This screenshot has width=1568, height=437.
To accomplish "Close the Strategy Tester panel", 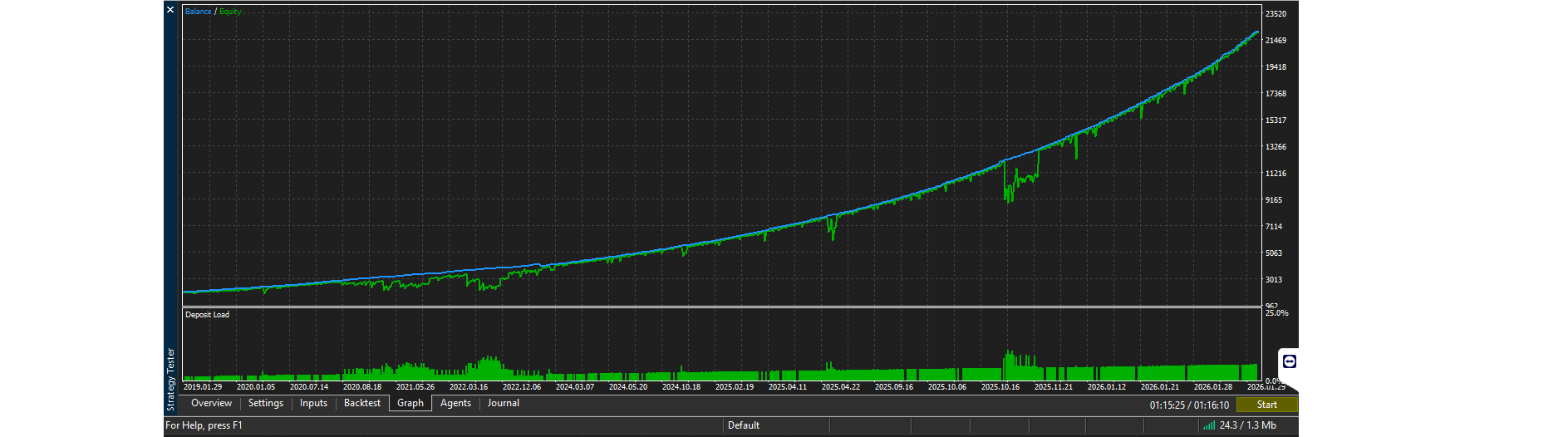I will pos(170,10).
